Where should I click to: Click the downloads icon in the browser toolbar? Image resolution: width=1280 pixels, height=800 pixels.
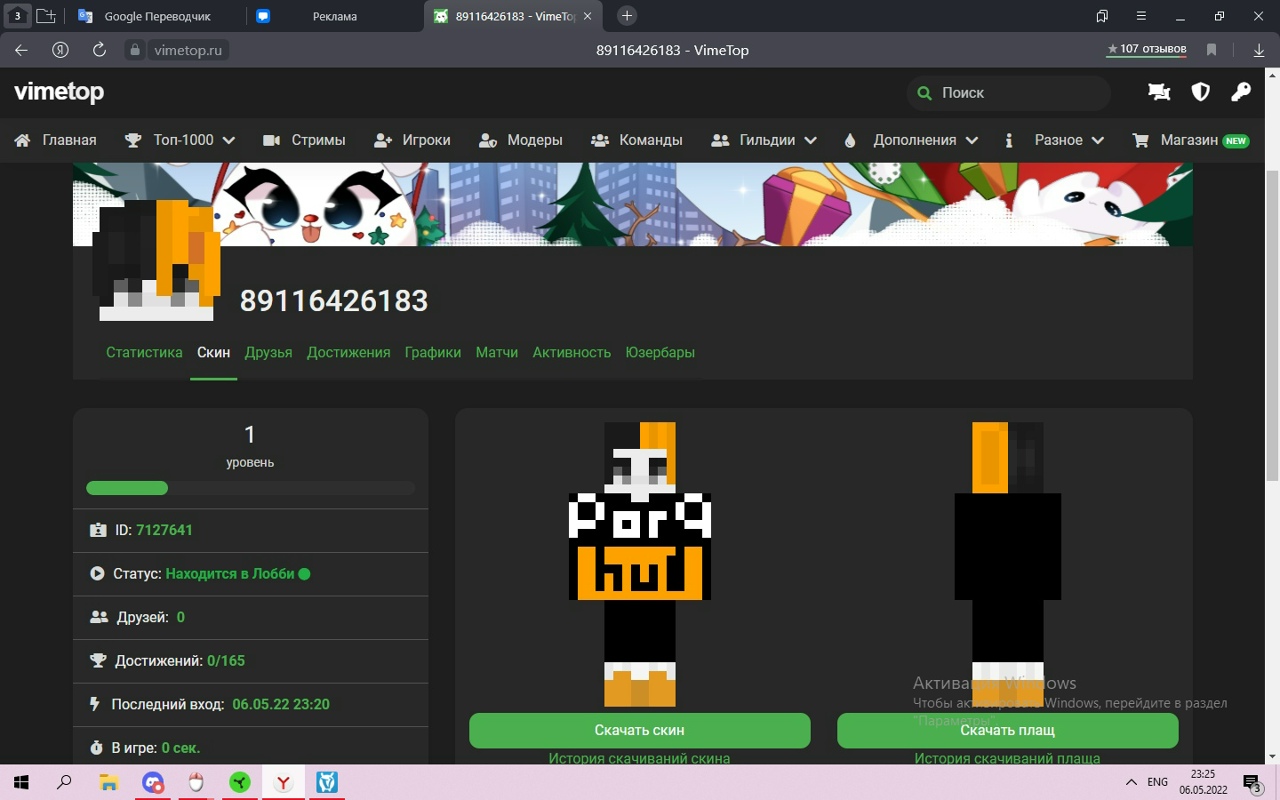pos(1258,49)
